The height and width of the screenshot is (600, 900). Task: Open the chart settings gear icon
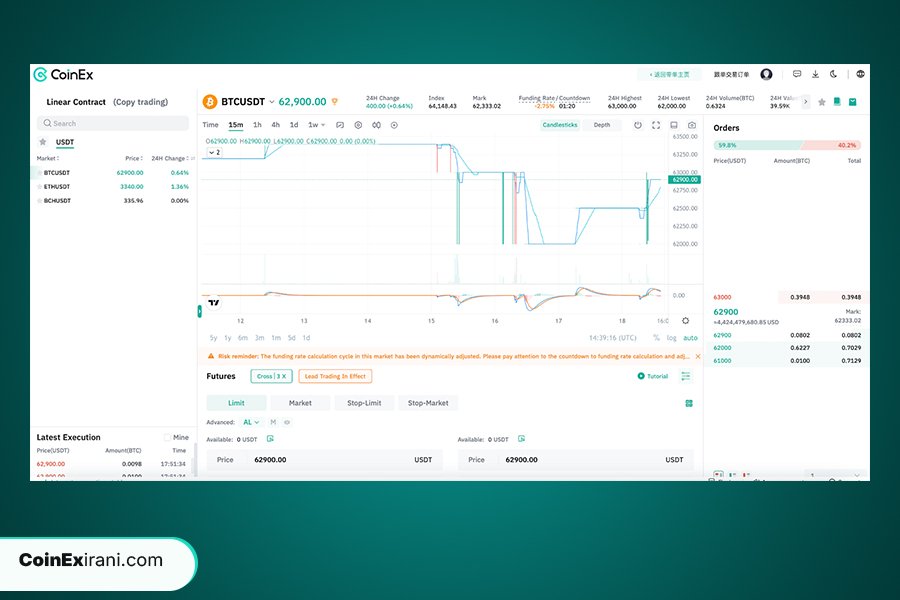pyautogui.click(x=685, y=321)
